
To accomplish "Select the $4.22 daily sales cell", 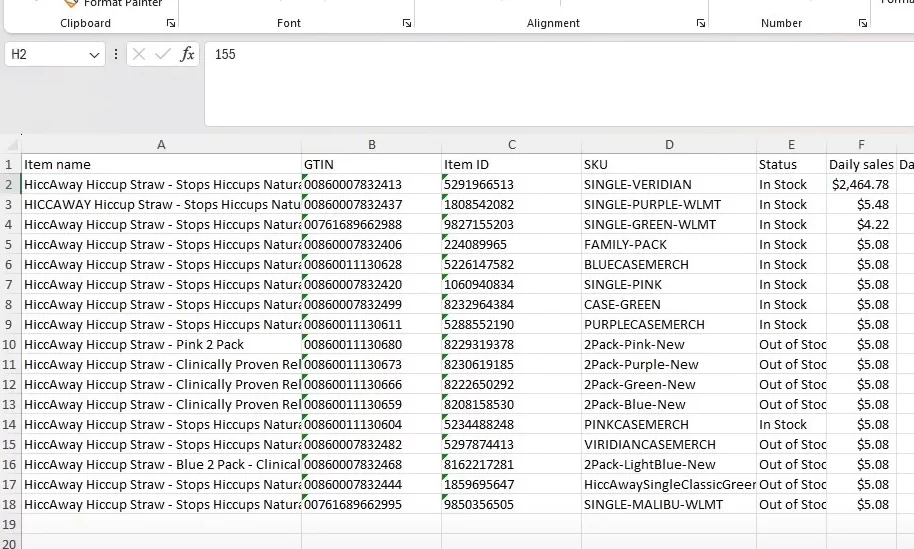I will coord(861,224).
